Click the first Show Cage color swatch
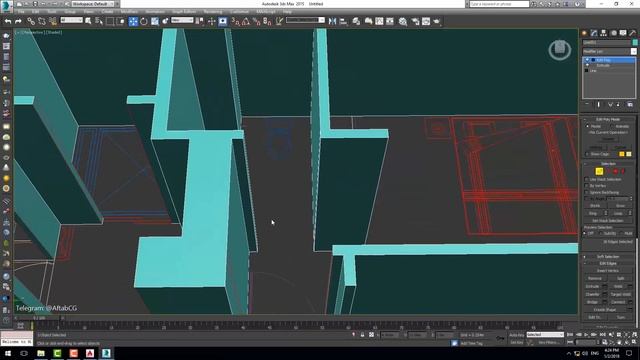 coord(622,154)
